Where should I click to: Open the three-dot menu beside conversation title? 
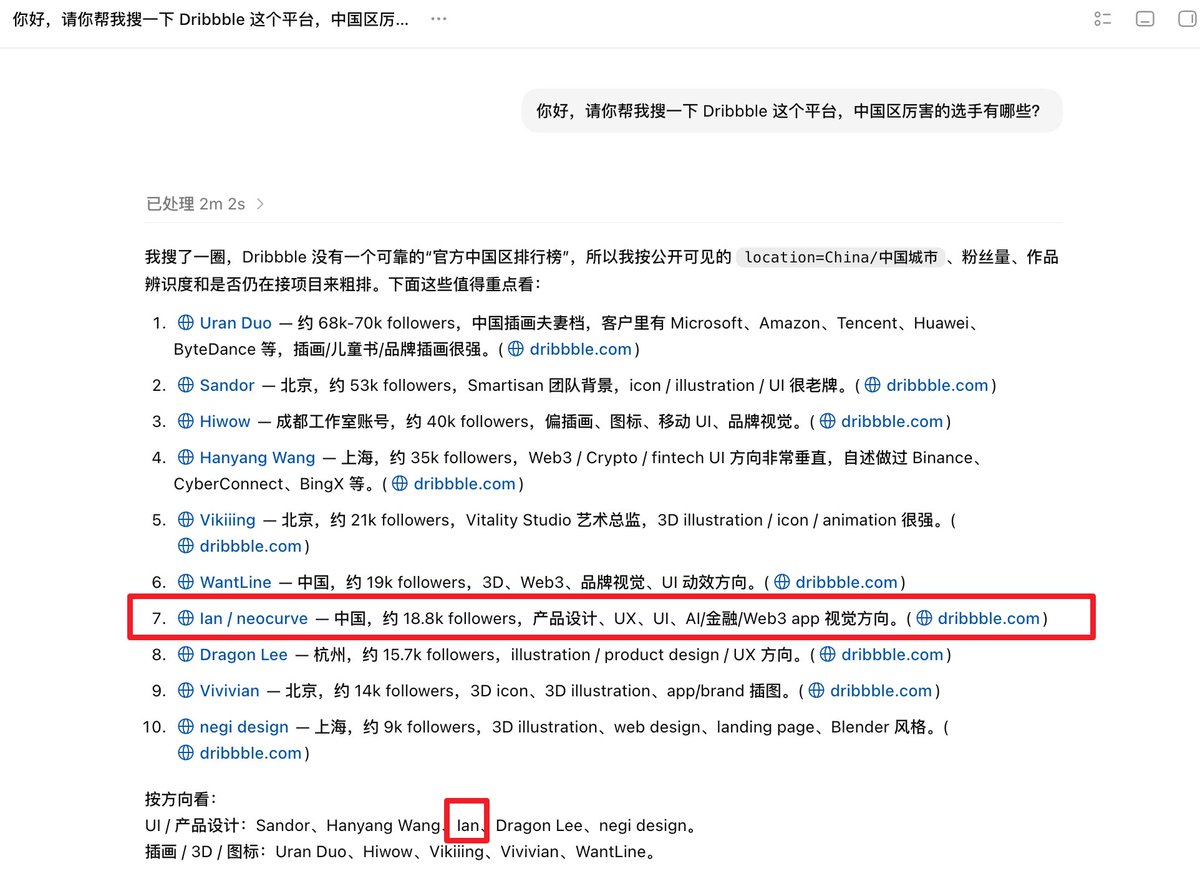click(438, 19)
